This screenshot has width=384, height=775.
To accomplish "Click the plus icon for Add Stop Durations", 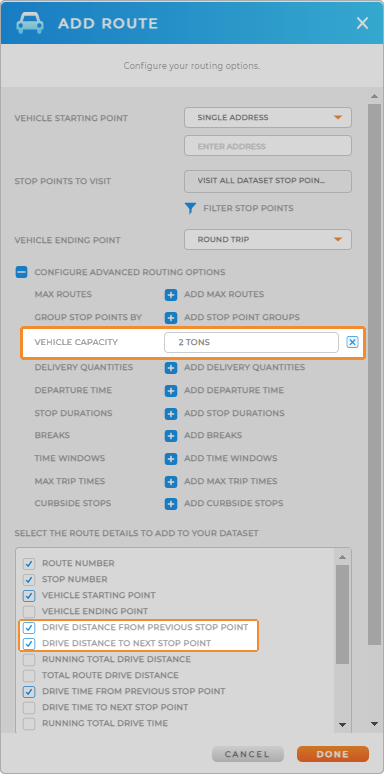I will pos(171,414).
